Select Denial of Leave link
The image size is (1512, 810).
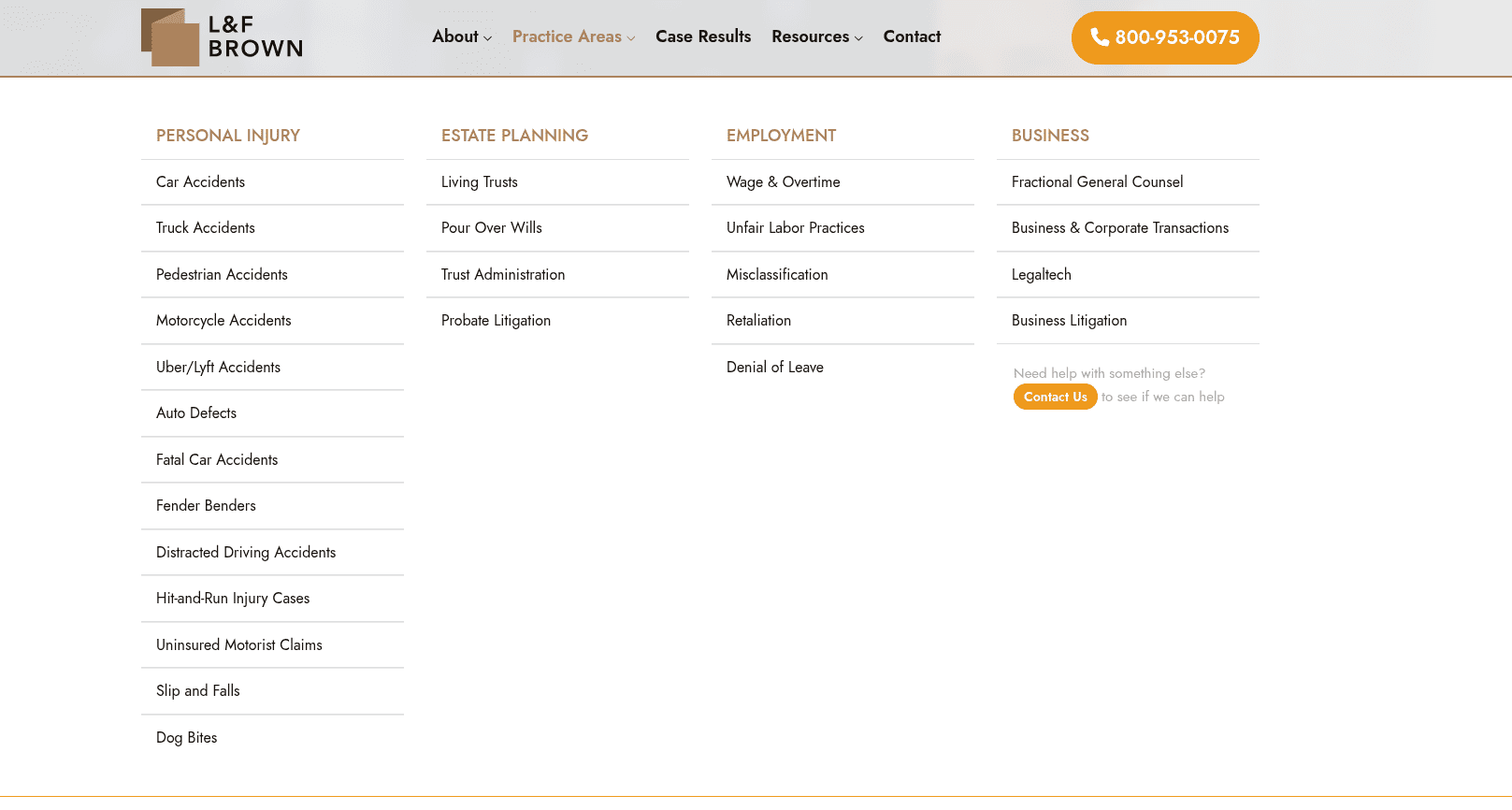(x=842, y=368)
